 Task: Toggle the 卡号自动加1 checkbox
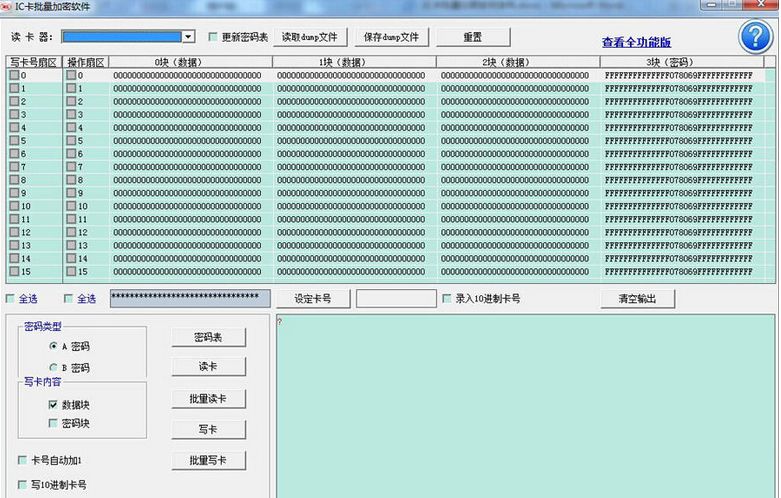(x=23, y=460)
